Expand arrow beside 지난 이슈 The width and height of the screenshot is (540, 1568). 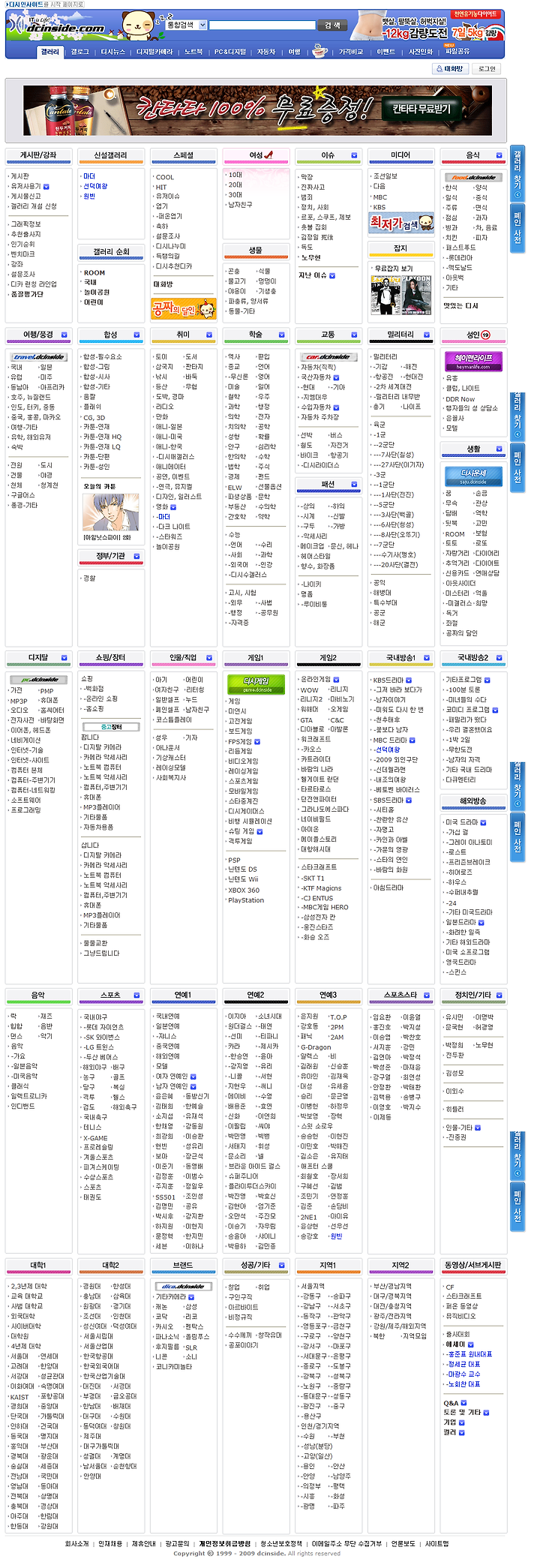[332, 276]
